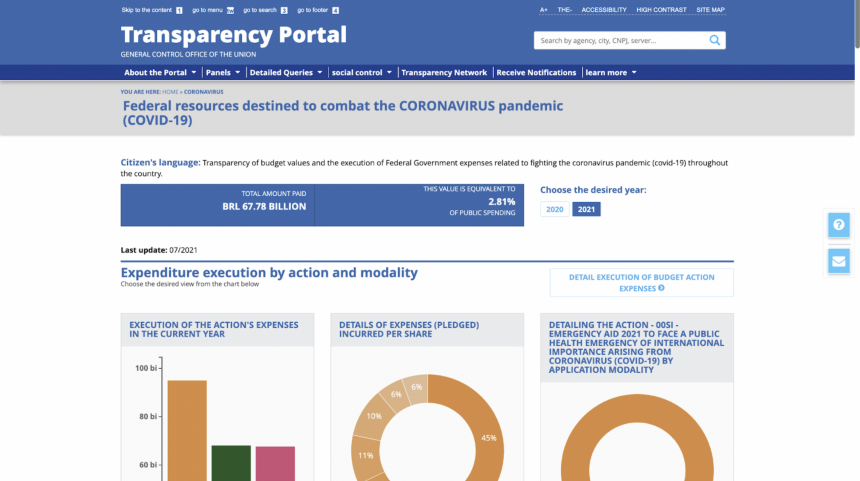
Task: Click the 11% donut segment
Action: [364, 455]
